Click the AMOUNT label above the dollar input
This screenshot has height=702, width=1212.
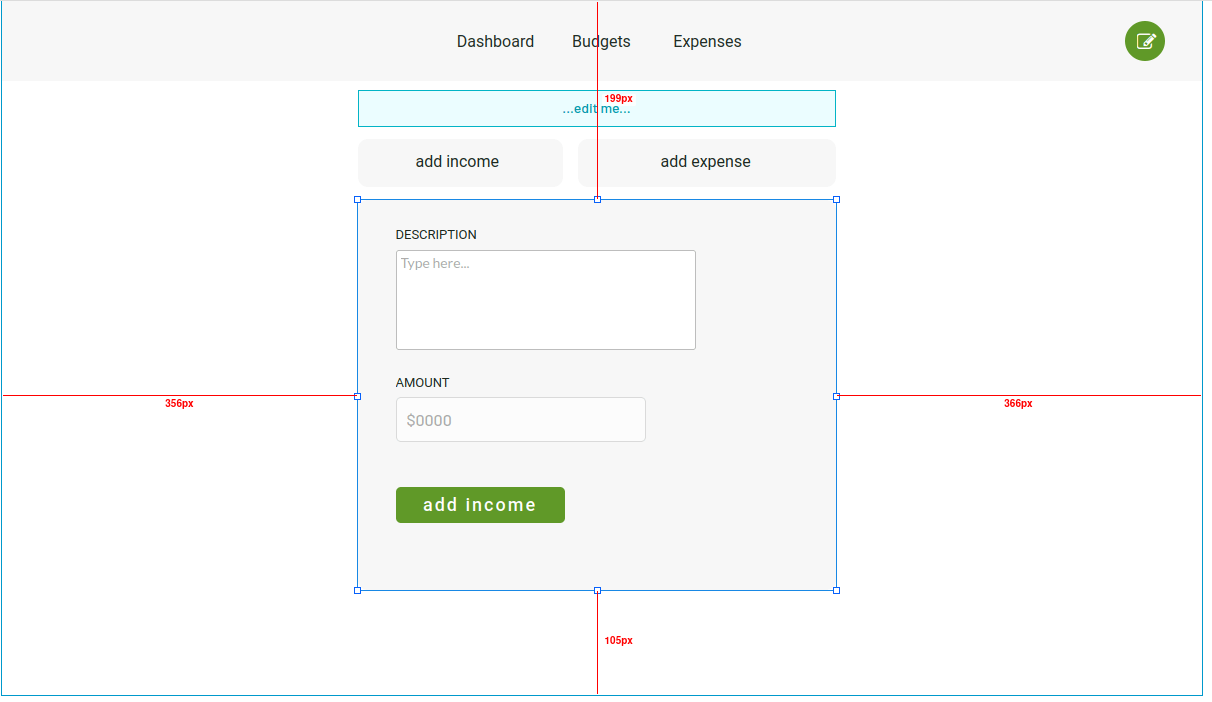[x=422, y=382]
